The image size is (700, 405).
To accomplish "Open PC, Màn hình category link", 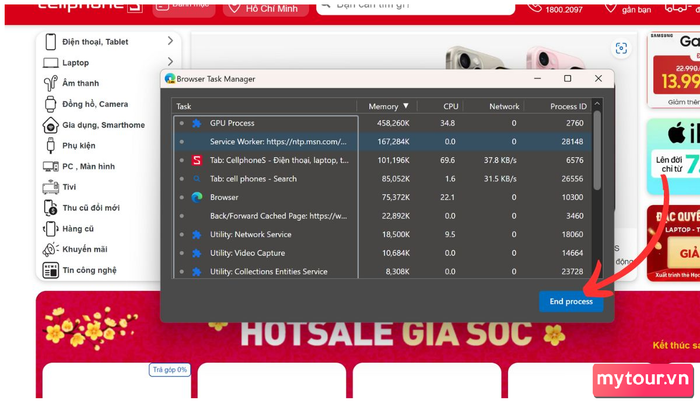I will (x=88, y=167).
